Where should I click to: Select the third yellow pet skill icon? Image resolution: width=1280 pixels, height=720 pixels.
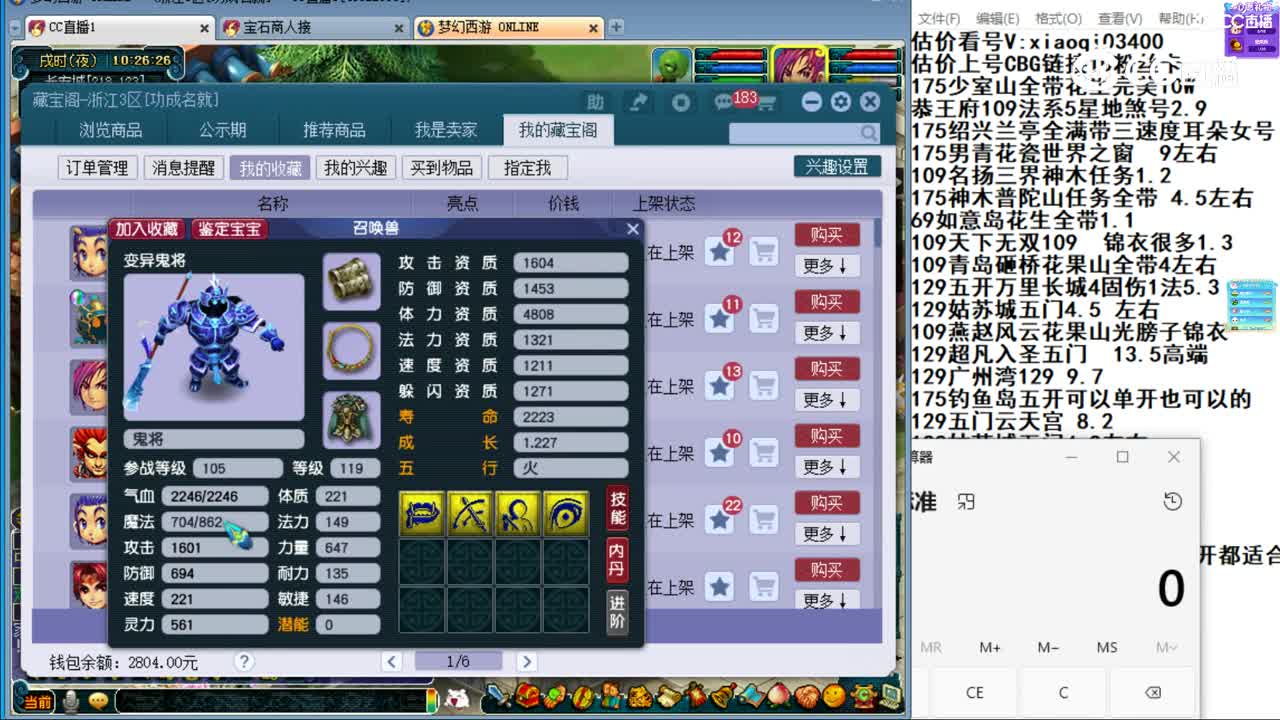point(517,513)
